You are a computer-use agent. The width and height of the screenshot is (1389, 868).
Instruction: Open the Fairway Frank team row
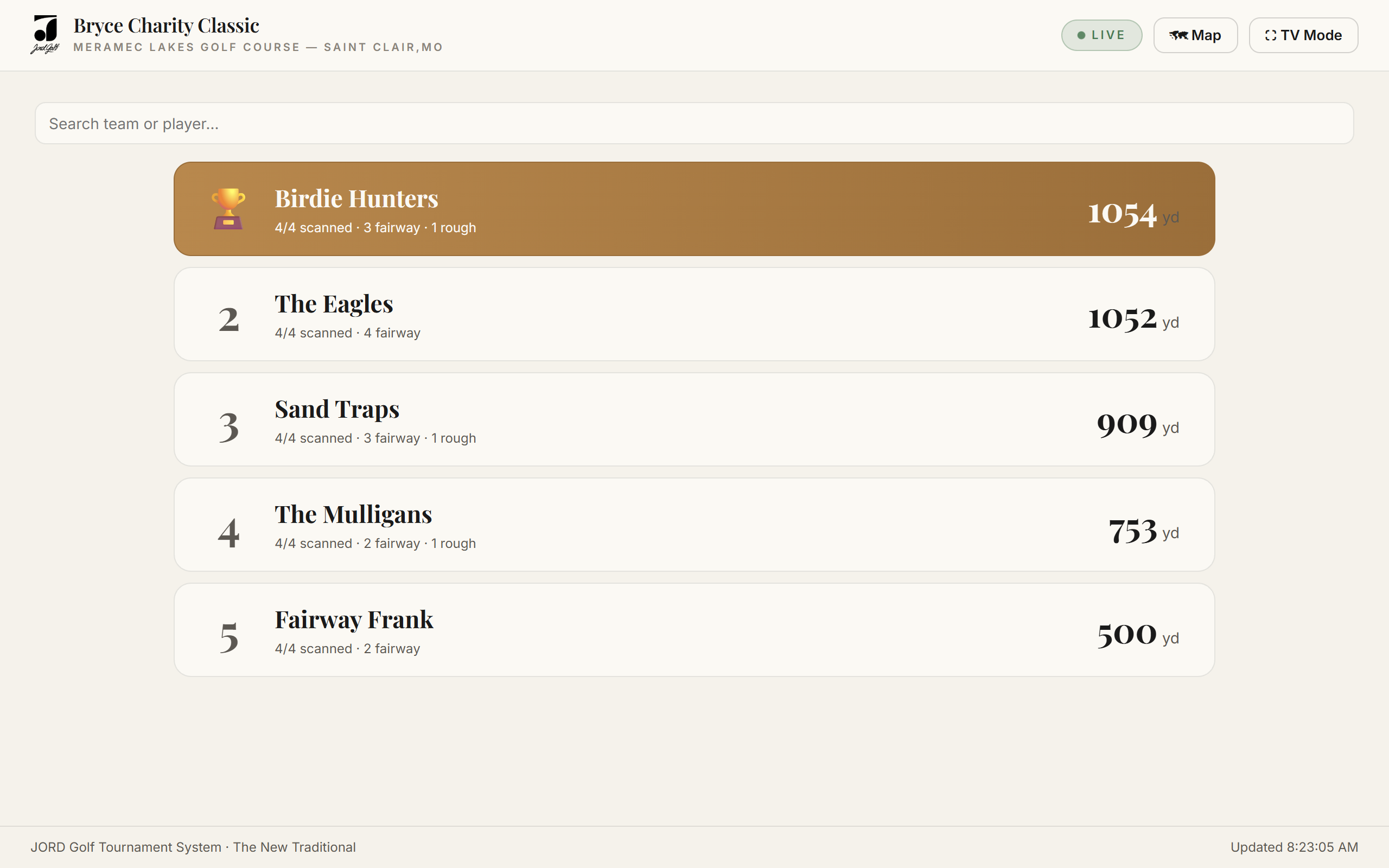coord(694,630)
